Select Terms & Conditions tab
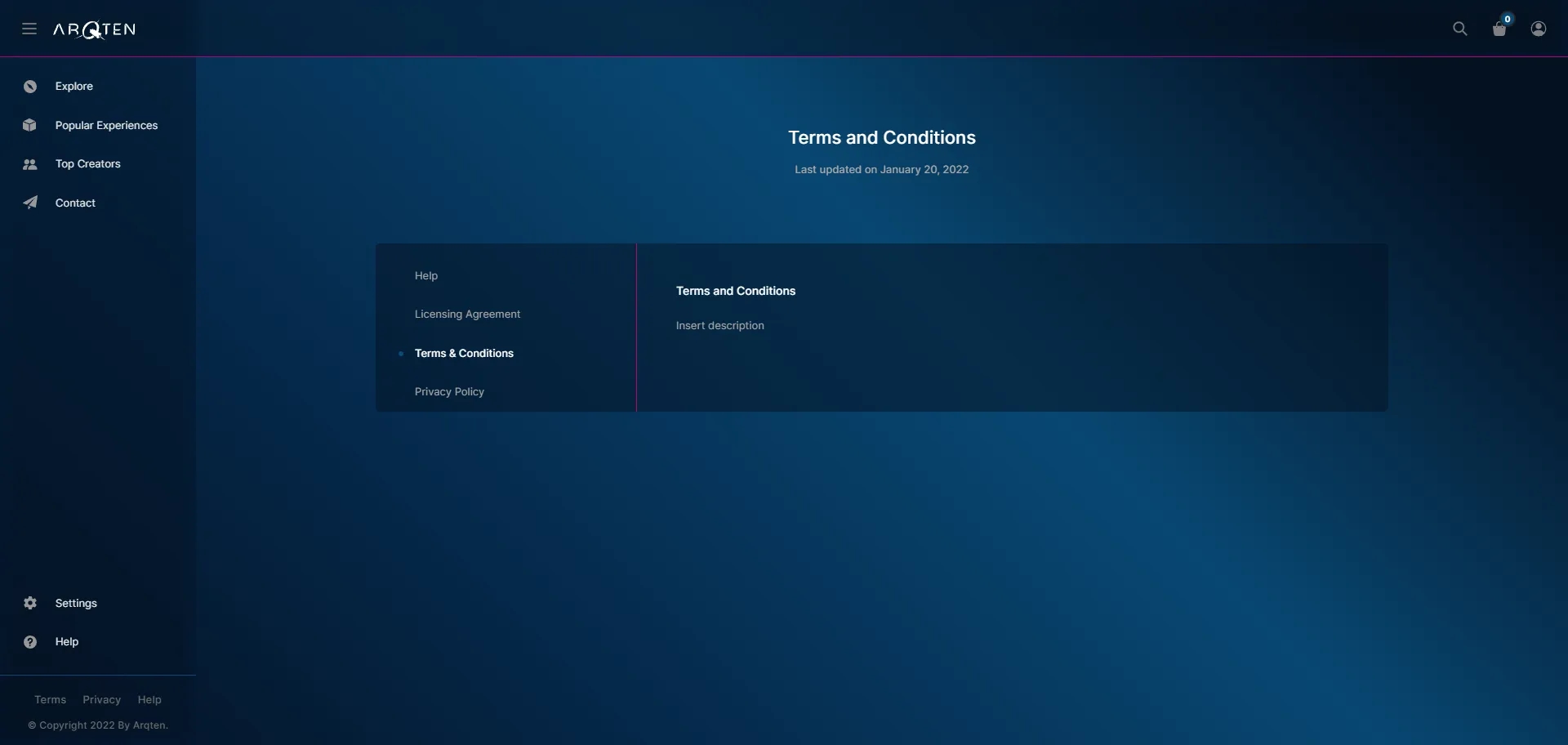This screenshot has height=745, width=1568. point(464,354)
